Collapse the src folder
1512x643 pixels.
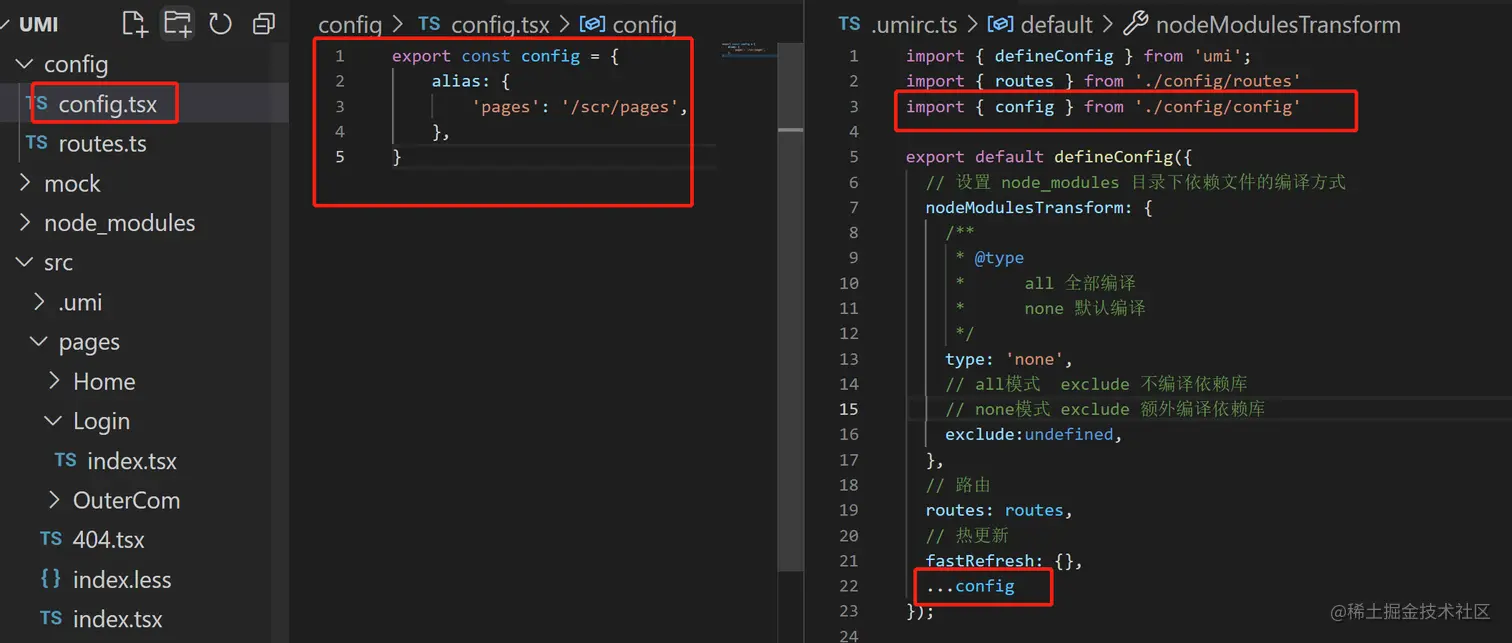[24, 262]
